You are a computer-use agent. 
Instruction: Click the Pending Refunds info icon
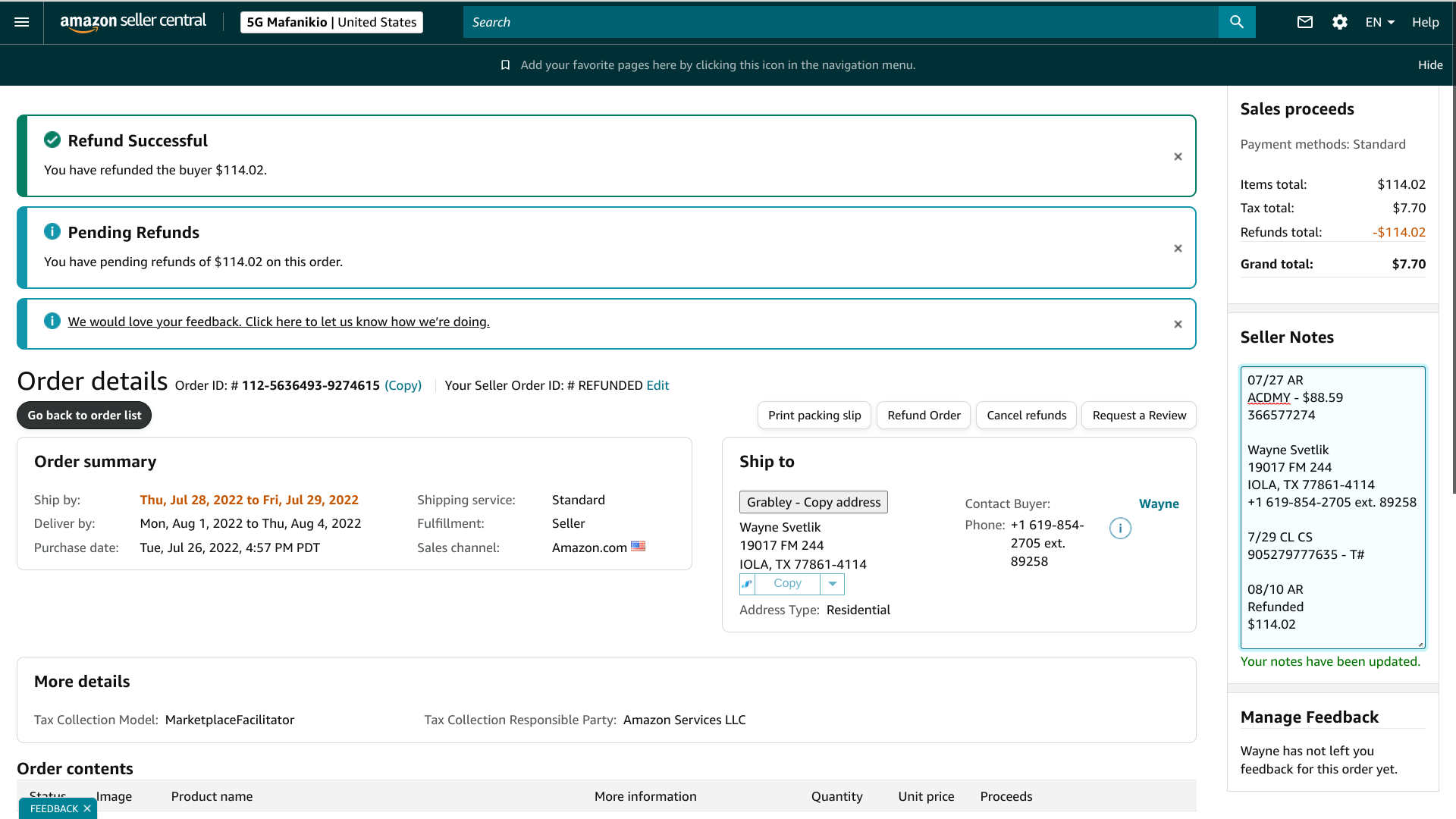point(52,231)
